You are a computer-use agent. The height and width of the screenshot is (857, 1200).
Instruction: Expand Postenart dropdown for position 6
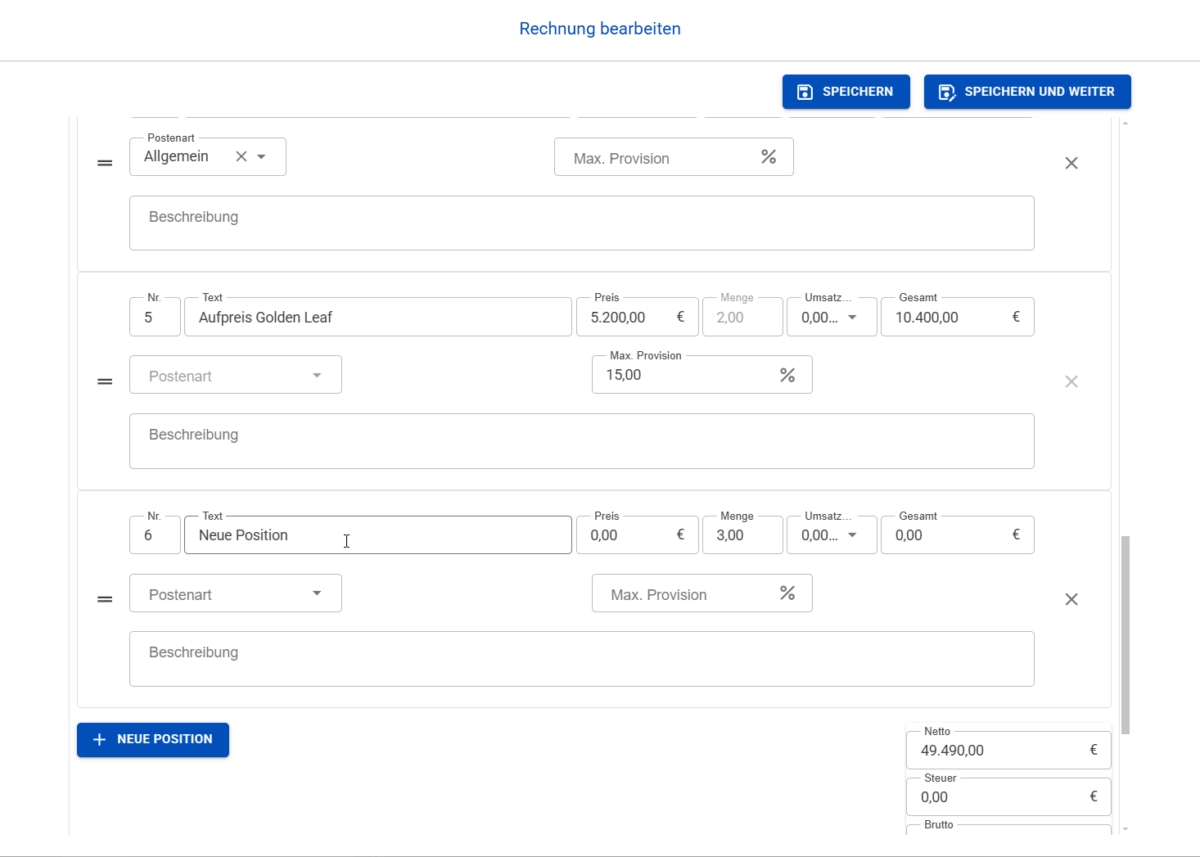click(x=317, y=594)
